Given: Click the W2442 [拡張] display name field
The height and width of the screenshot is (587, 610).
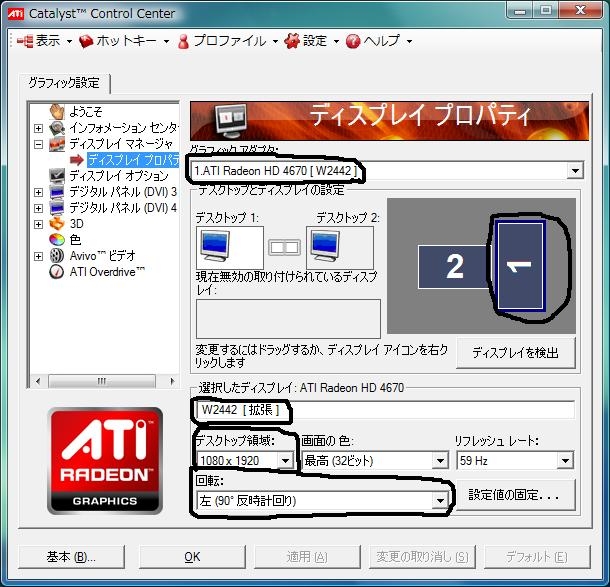Looking at the screenshot, I should pyautogui.click(x=385, y=410).
